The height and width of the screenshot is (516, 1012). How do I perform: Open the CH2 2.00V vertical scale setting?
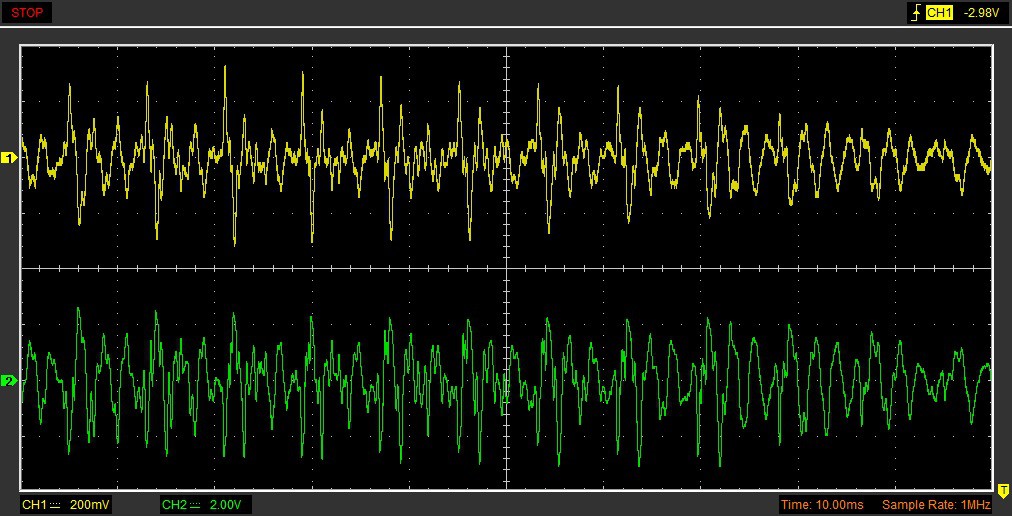click(225, 505)
